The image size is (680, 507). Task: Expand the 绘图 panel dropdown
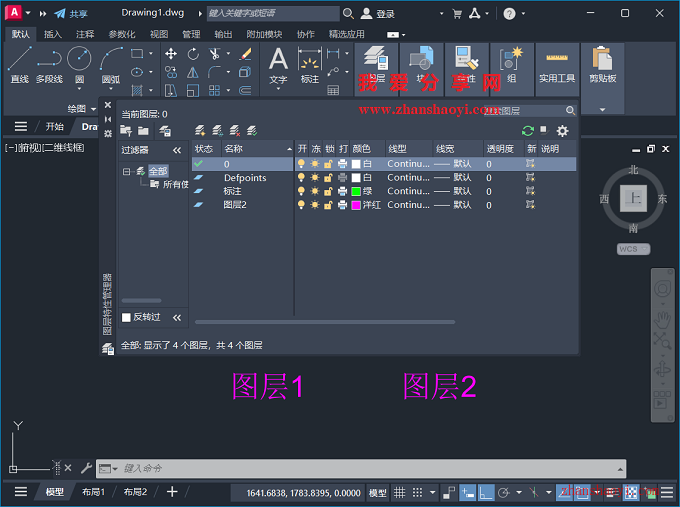pos(92,108)
